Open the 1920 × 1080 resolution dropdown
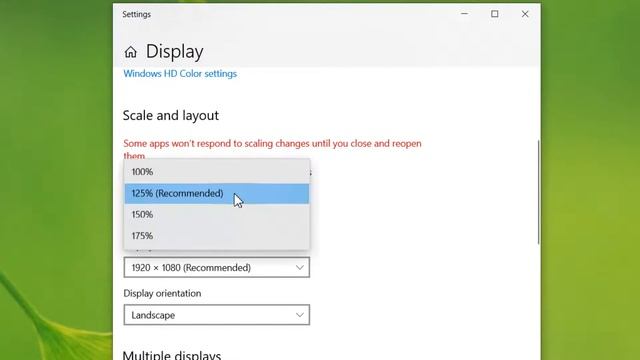Image resolution: width=640 pixels, height=360 pixels. (x=217, y=267)
